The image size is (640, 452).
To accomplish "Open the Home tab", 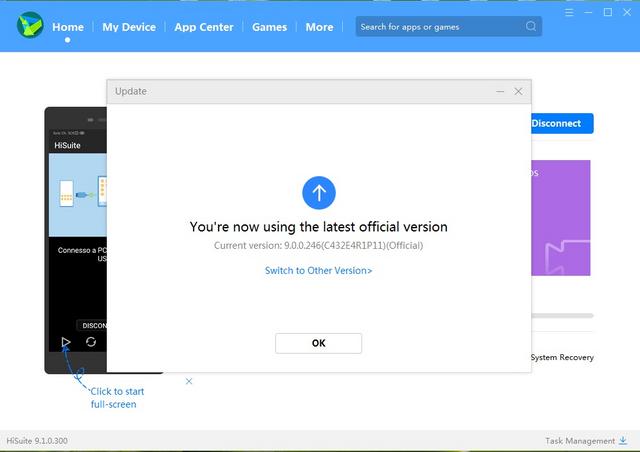I will [x=68, y=27].
